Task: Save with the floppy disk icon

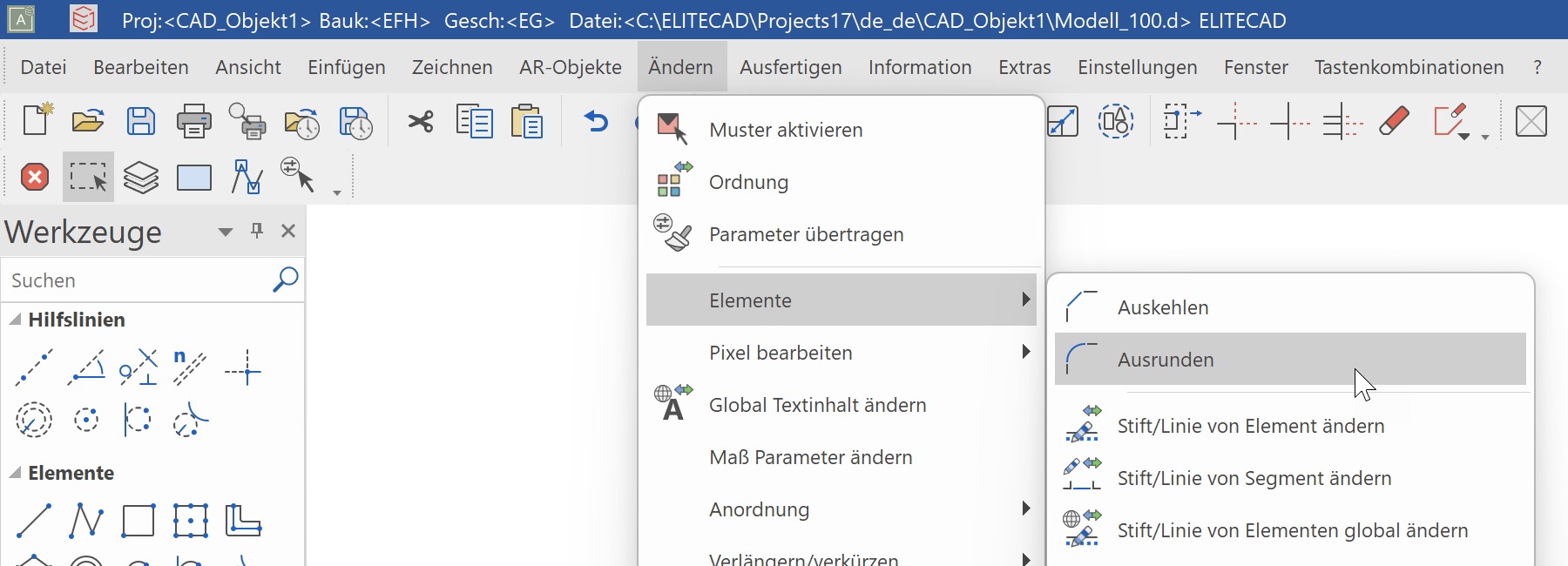Action: point(141,120)
